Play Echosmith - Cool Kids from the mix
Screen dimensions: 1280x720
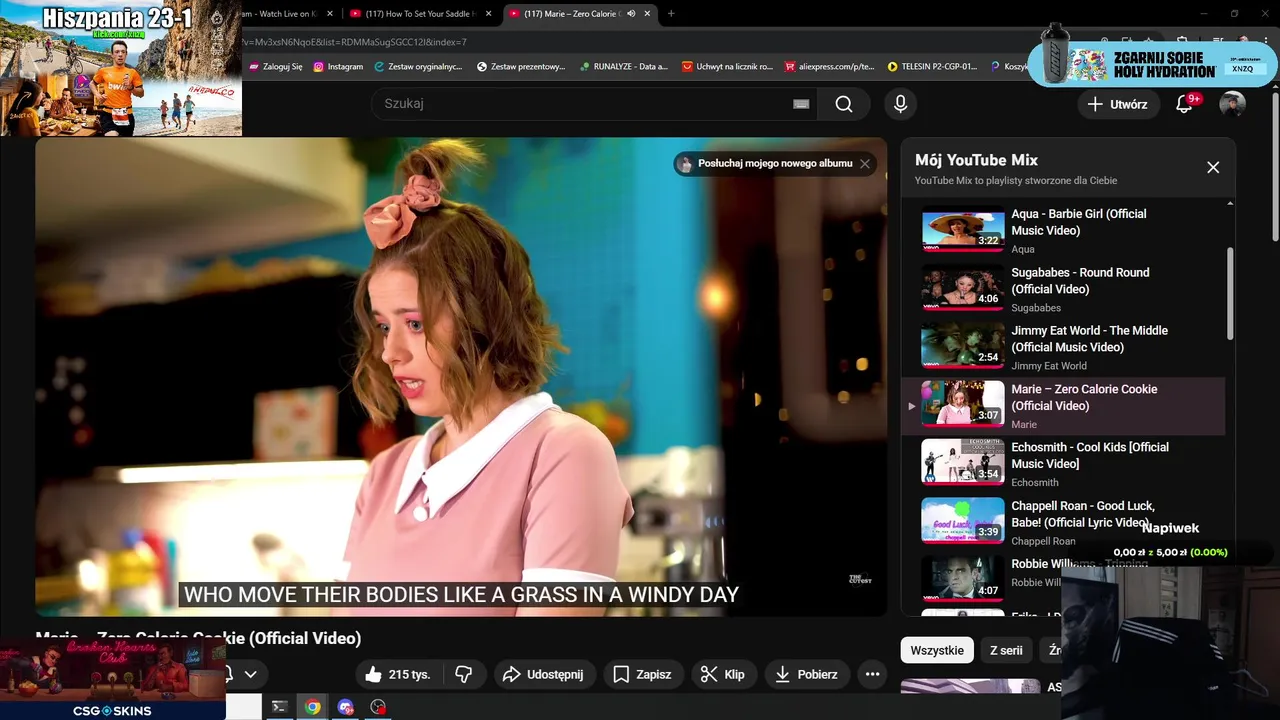pyautogui.click(x=1090, y=455)
